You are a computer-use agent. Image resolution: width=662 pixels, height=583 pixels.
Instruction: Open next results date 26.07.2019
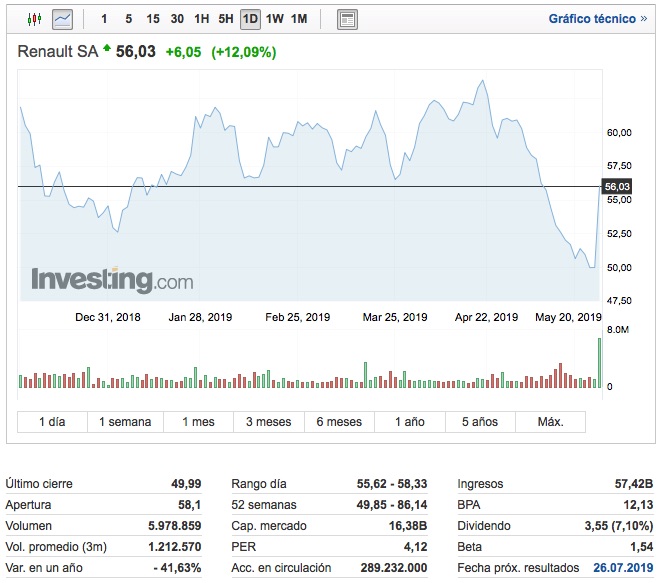623,567
